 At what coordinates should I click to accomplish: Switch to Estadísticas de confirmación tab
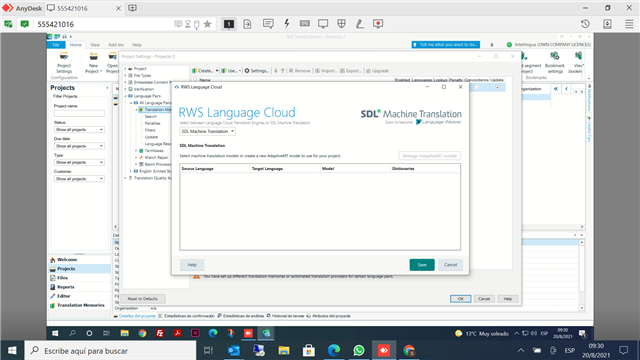[186, 316]
